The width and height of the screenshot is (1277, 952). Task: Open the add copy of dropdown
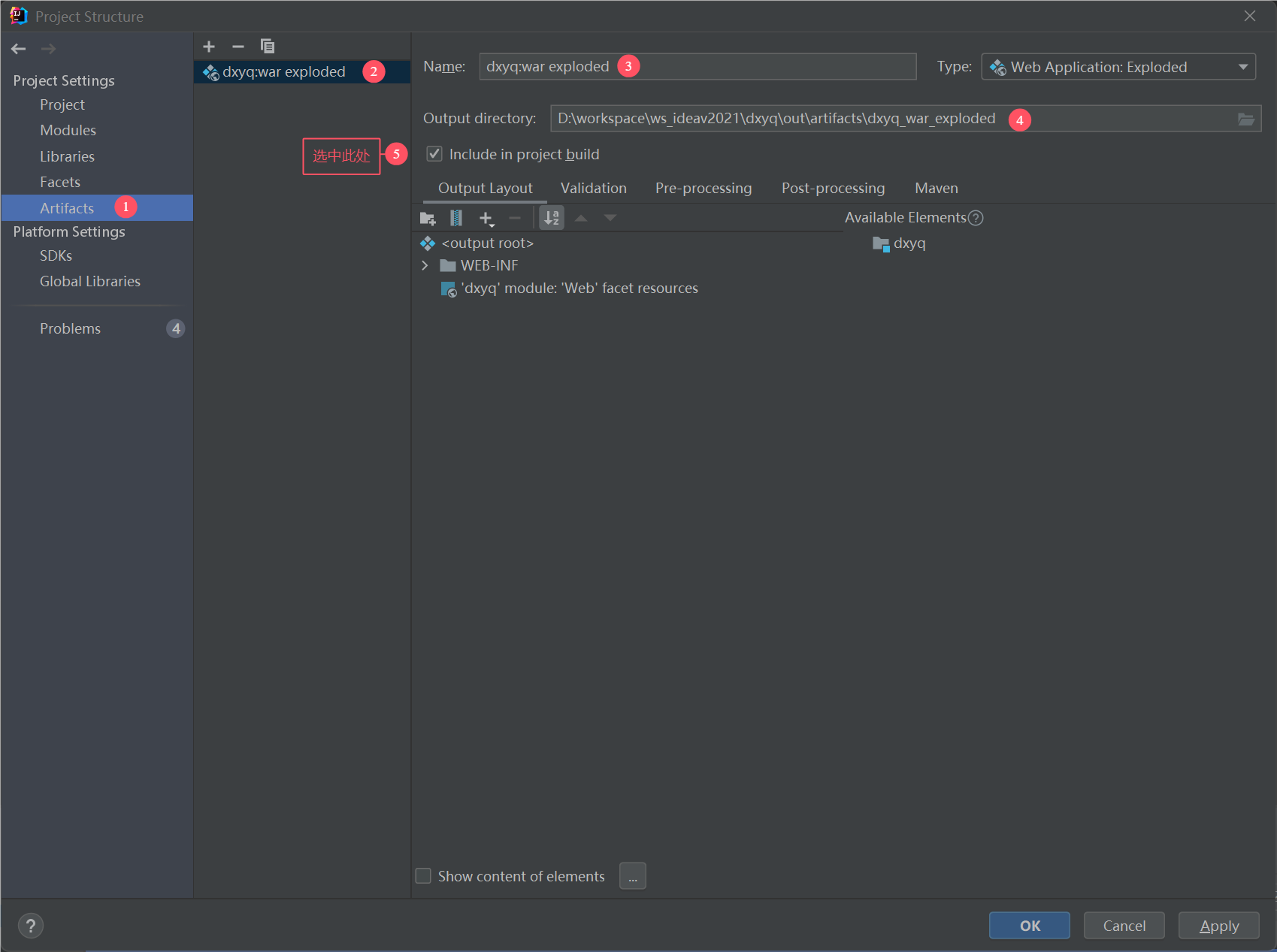point(486,219)
